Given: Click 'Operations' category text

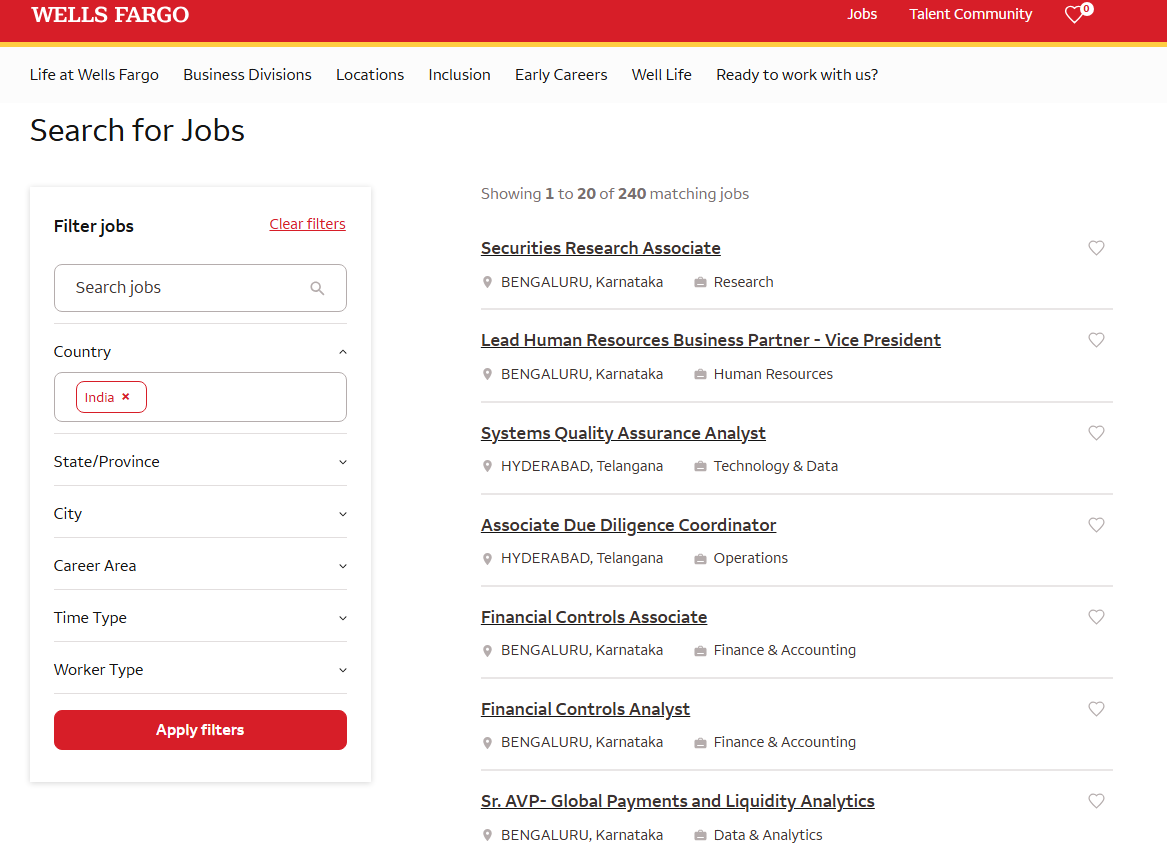Looking at the screenshot, I should click(x=750, y=558).
